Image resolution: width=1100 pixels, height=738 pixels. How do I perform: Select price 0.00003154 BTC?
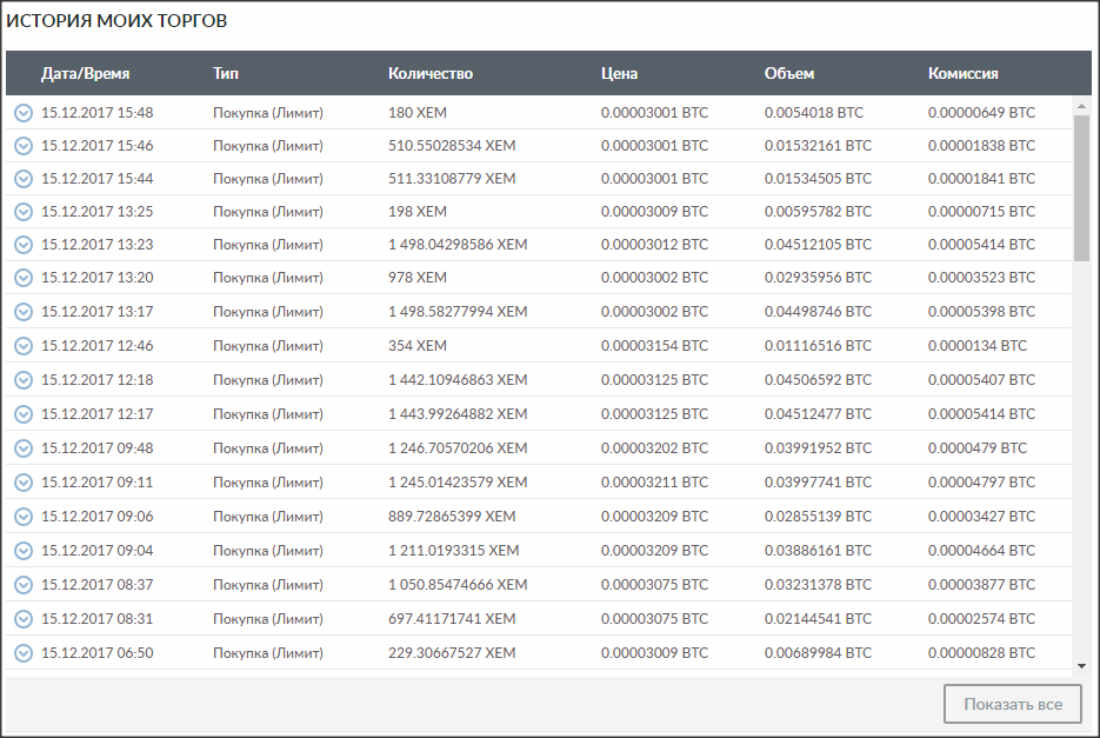click(655, 346)
